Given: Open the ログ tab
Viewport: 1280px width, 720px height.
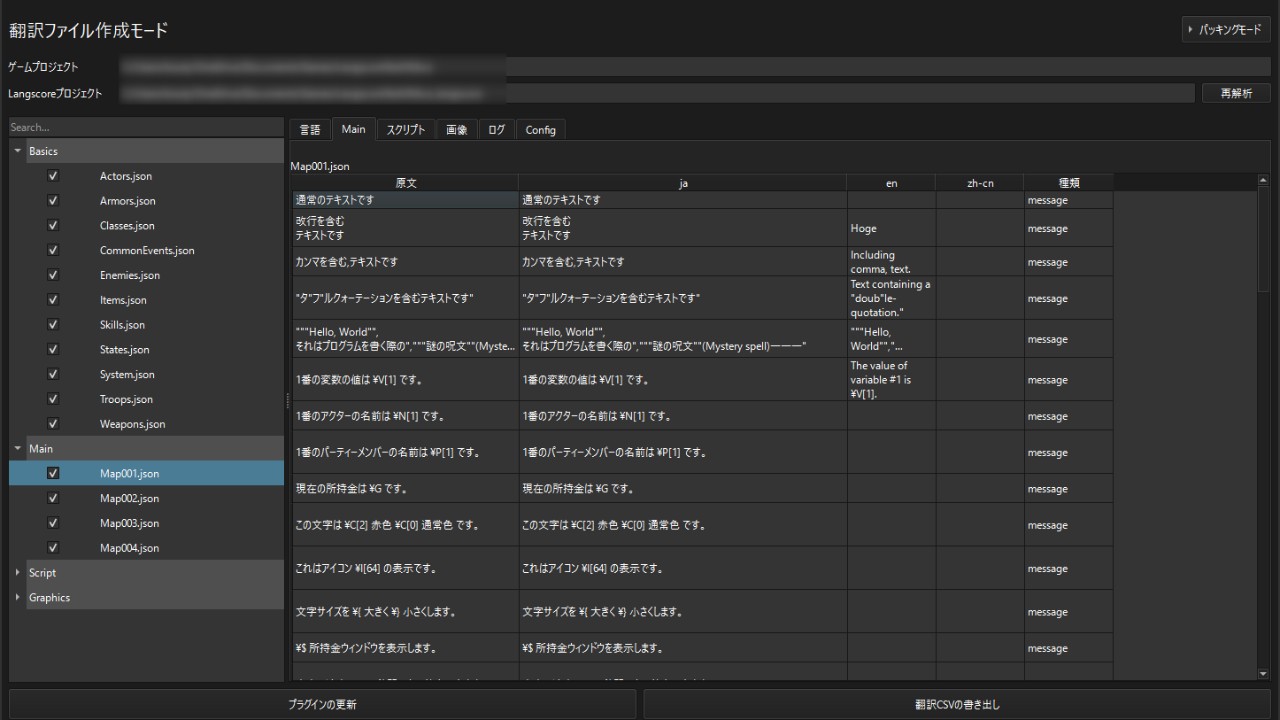Looking at the screenshot, I should (x=497, y=130).
